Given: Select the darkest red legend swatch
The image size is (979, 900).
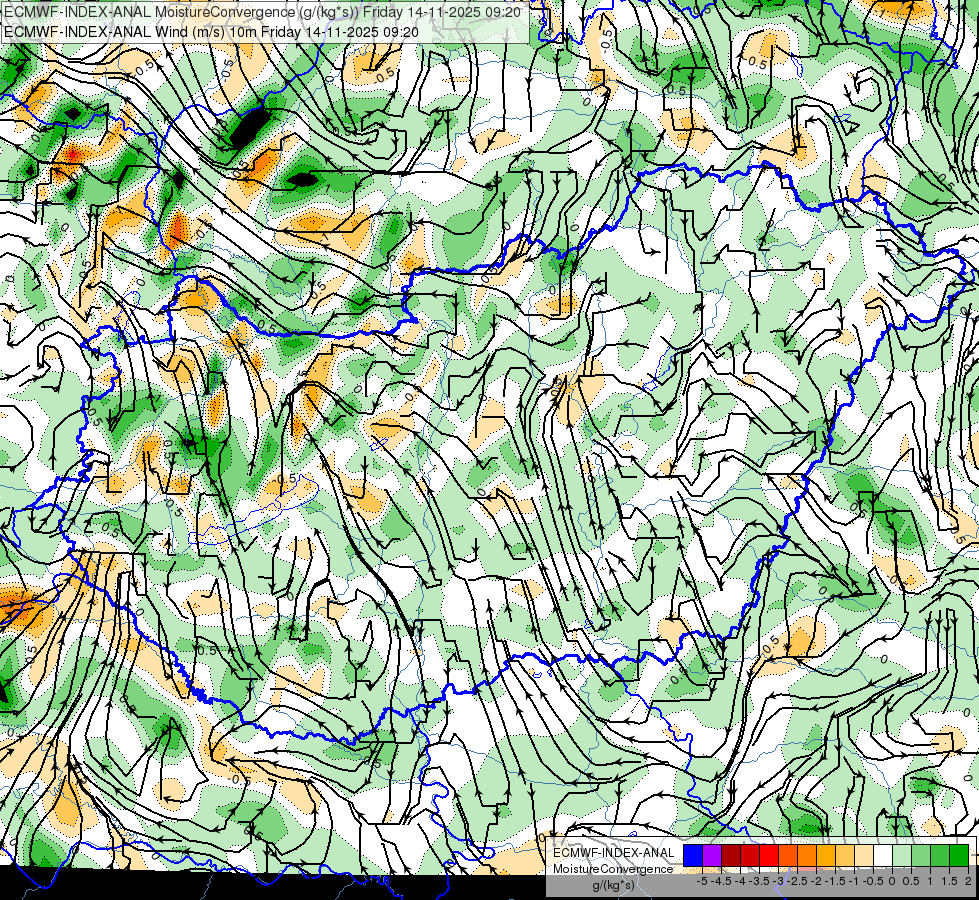Looking at the screenshot, I should pyautogui.click(x=731, y=856).
